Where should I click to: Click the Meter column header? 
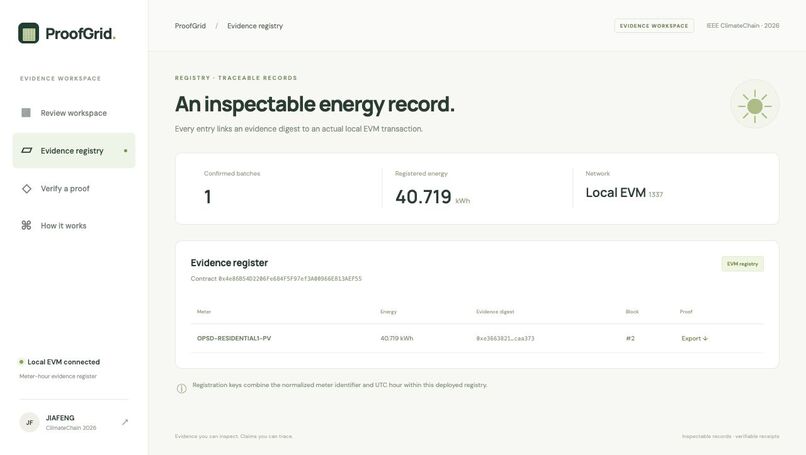pos(204,312)
